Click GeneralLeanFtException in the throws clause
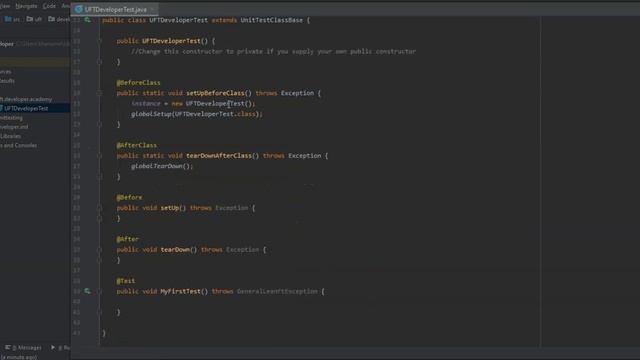 pos(277,291)
